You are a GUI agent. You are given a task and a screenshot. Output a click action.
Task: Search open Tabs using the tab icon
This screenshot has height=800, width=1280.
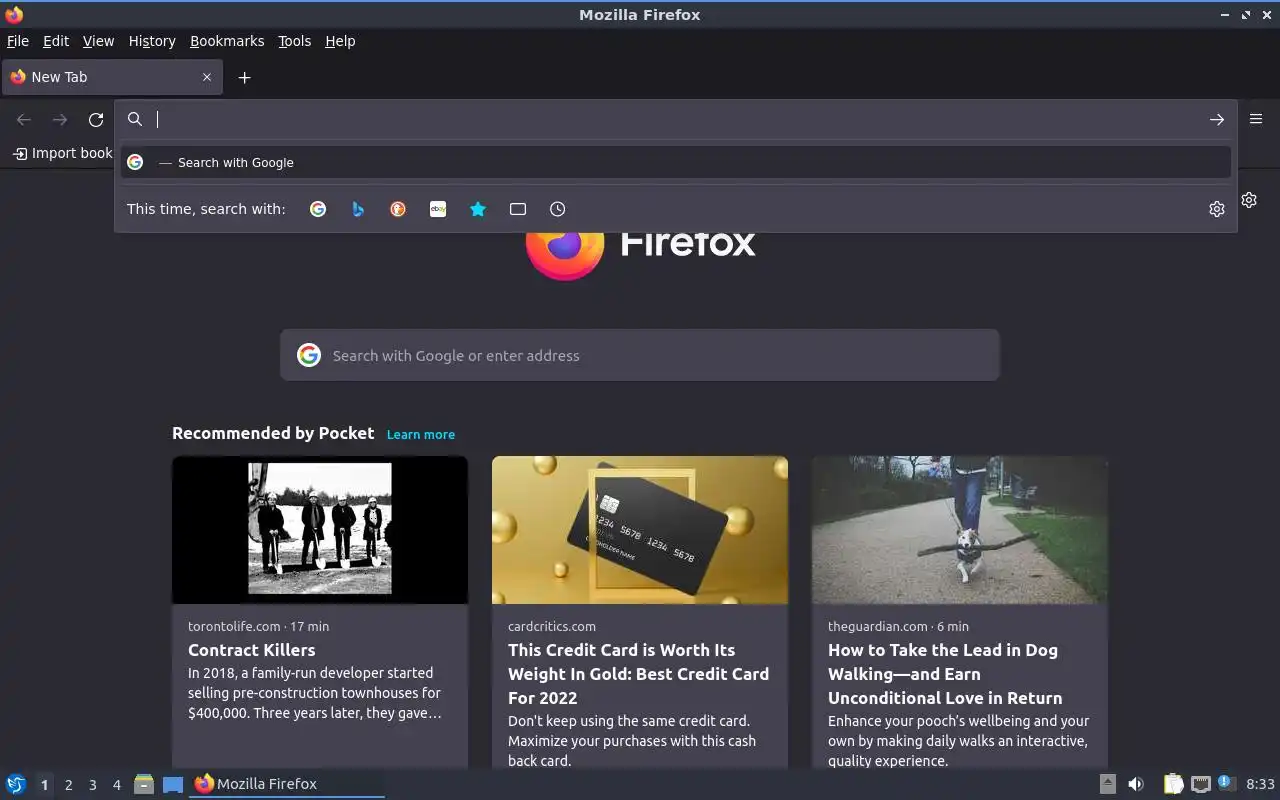click(518, 209)
